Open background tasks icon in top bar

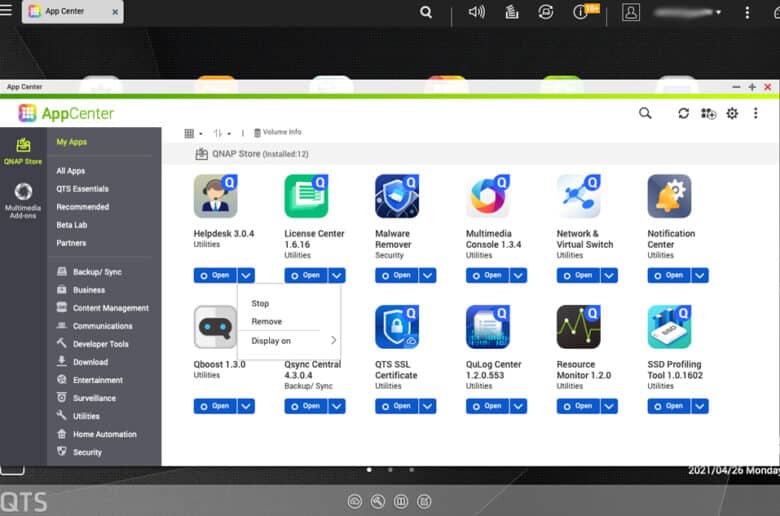[512, 11]
